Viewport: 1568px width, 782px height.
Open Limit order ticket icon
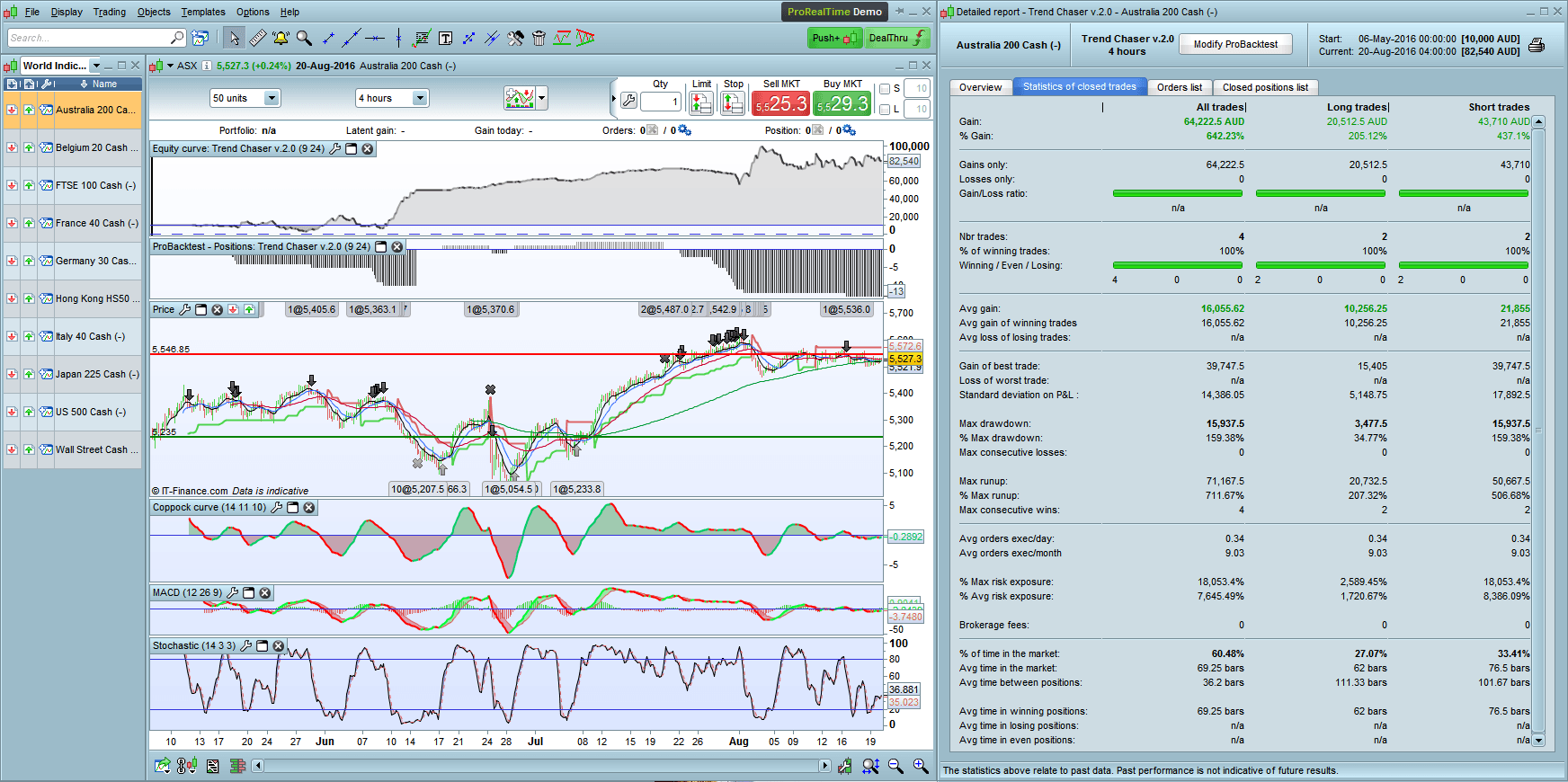pyautogui.click(x=701, y=103)
